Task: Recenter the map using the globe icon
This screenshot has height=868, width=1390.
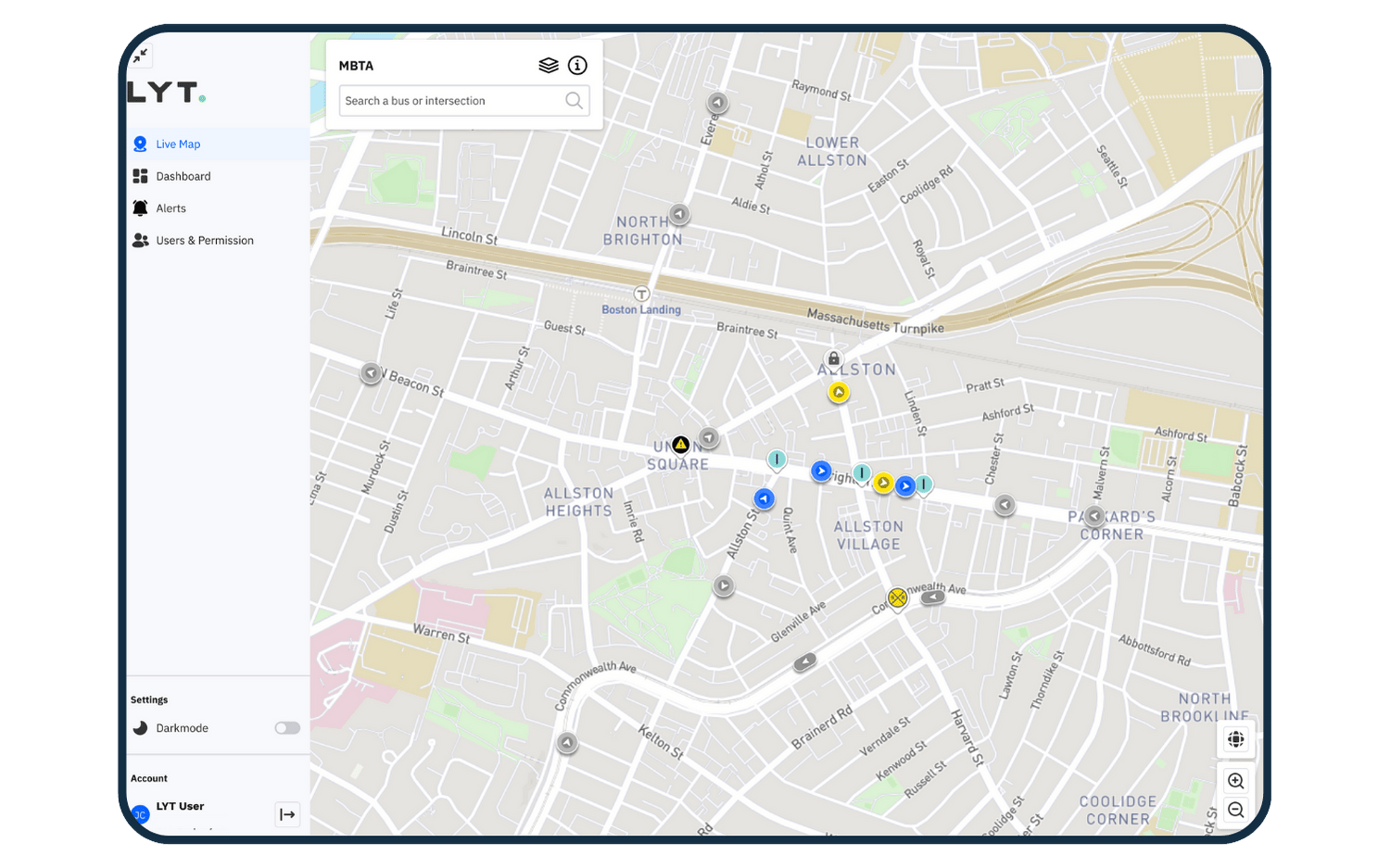Action: (x=1236, y=740)
